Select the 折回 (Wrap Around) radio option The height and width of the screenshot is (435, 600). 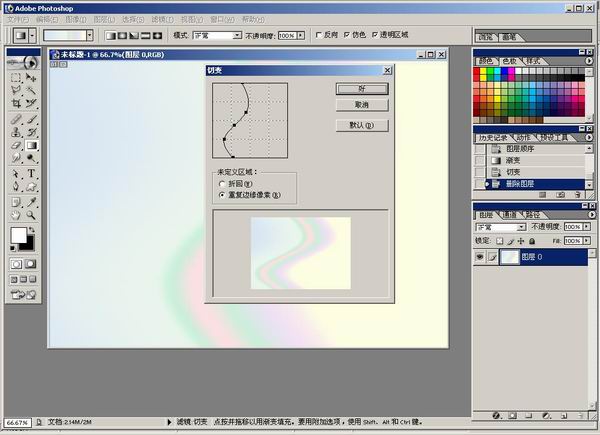point(222,184)
